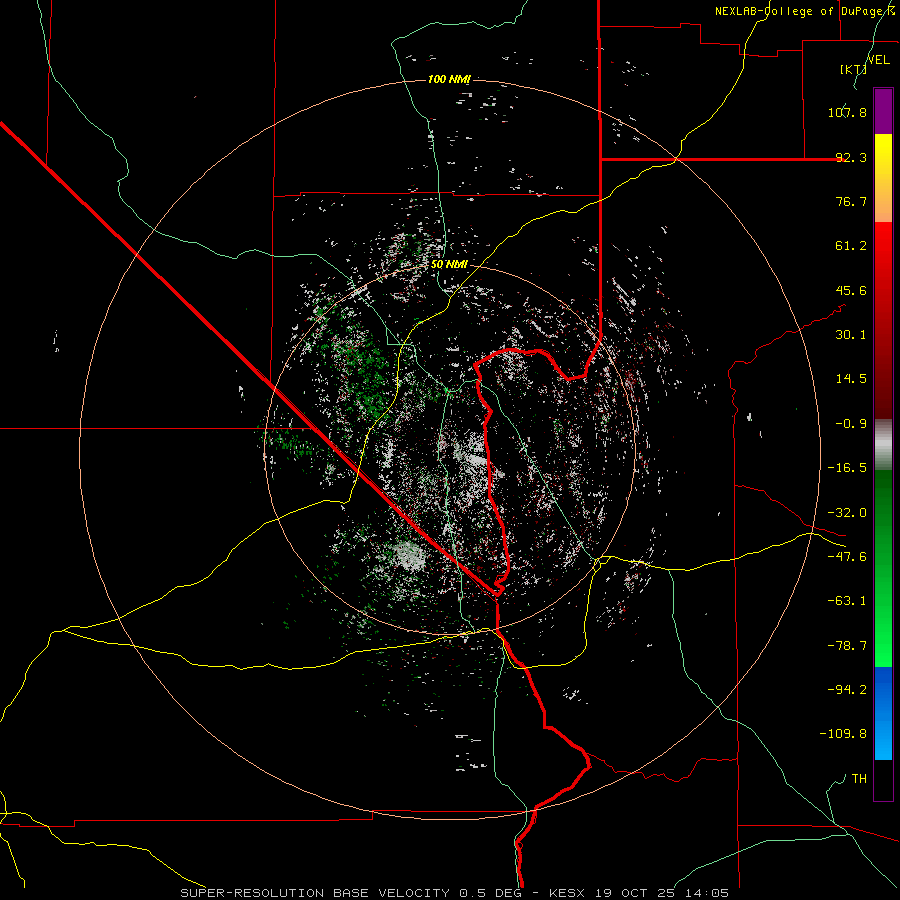This screenshot has height=900, width=900.
Task: Click the 76.7 velocity scale value
Action: (x=851, y=201)
